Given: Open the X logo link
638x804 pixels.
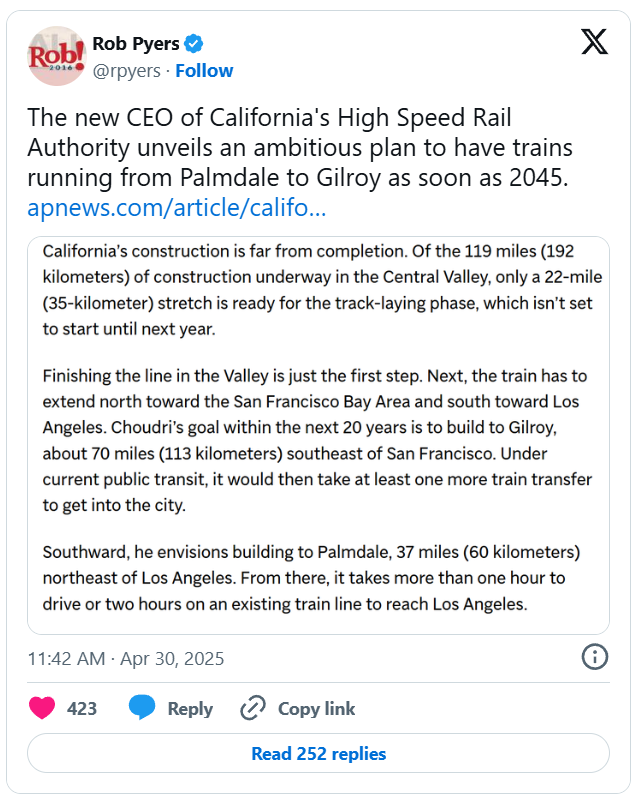Looking at the screenshot, I should click(x=594, y=42).
